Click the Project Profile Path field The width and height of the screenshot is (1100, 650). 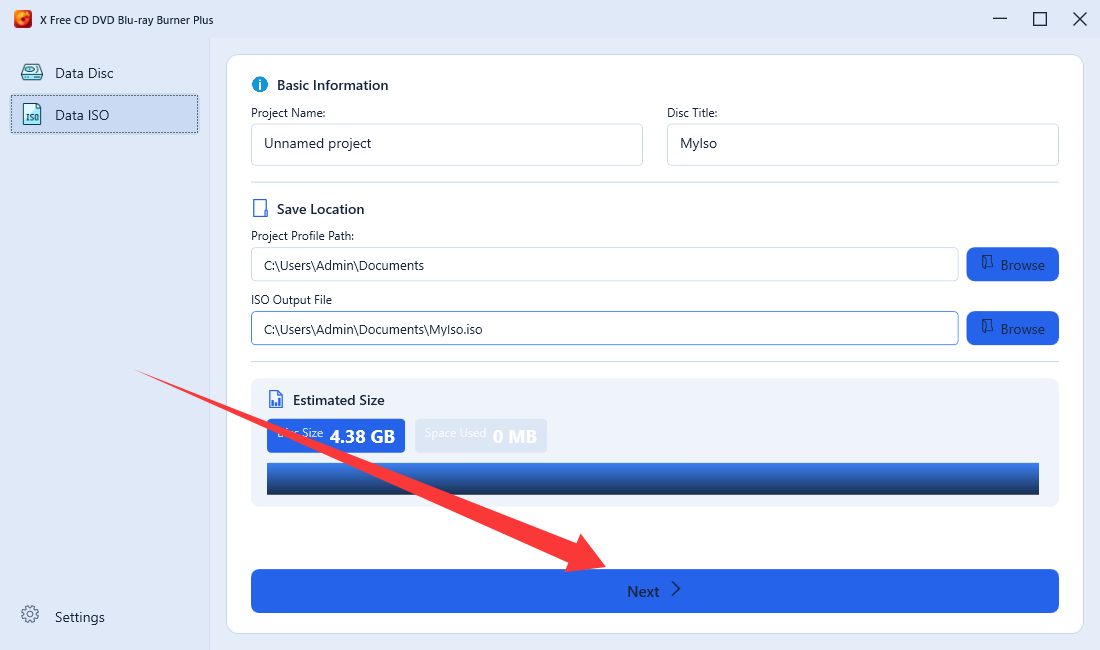pyautogui.click(x=605, y=264)
